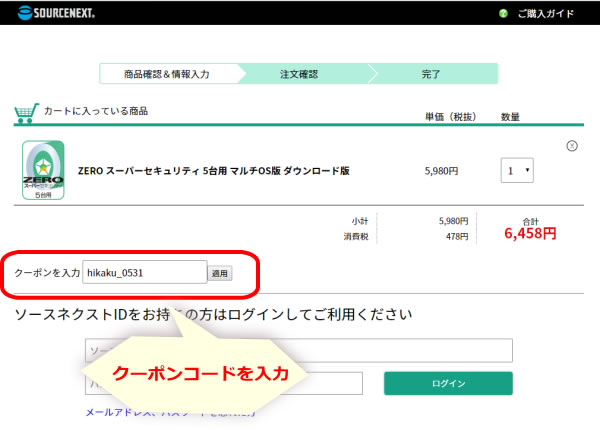
Task: Click the 合計 label
Action: click(x=530, y=221)
